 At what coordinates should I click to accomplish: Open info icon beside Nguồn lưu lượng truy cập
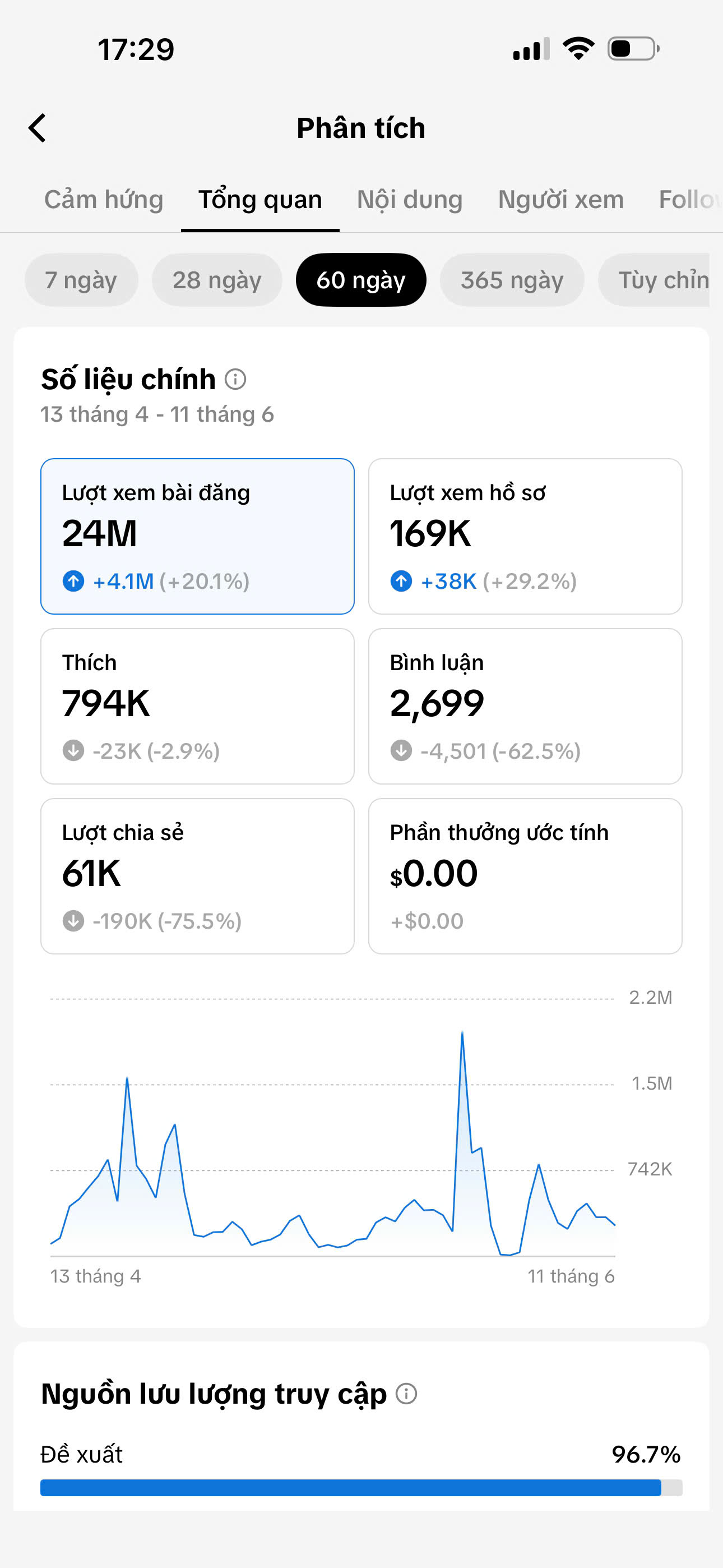(x=406, y=1393)
